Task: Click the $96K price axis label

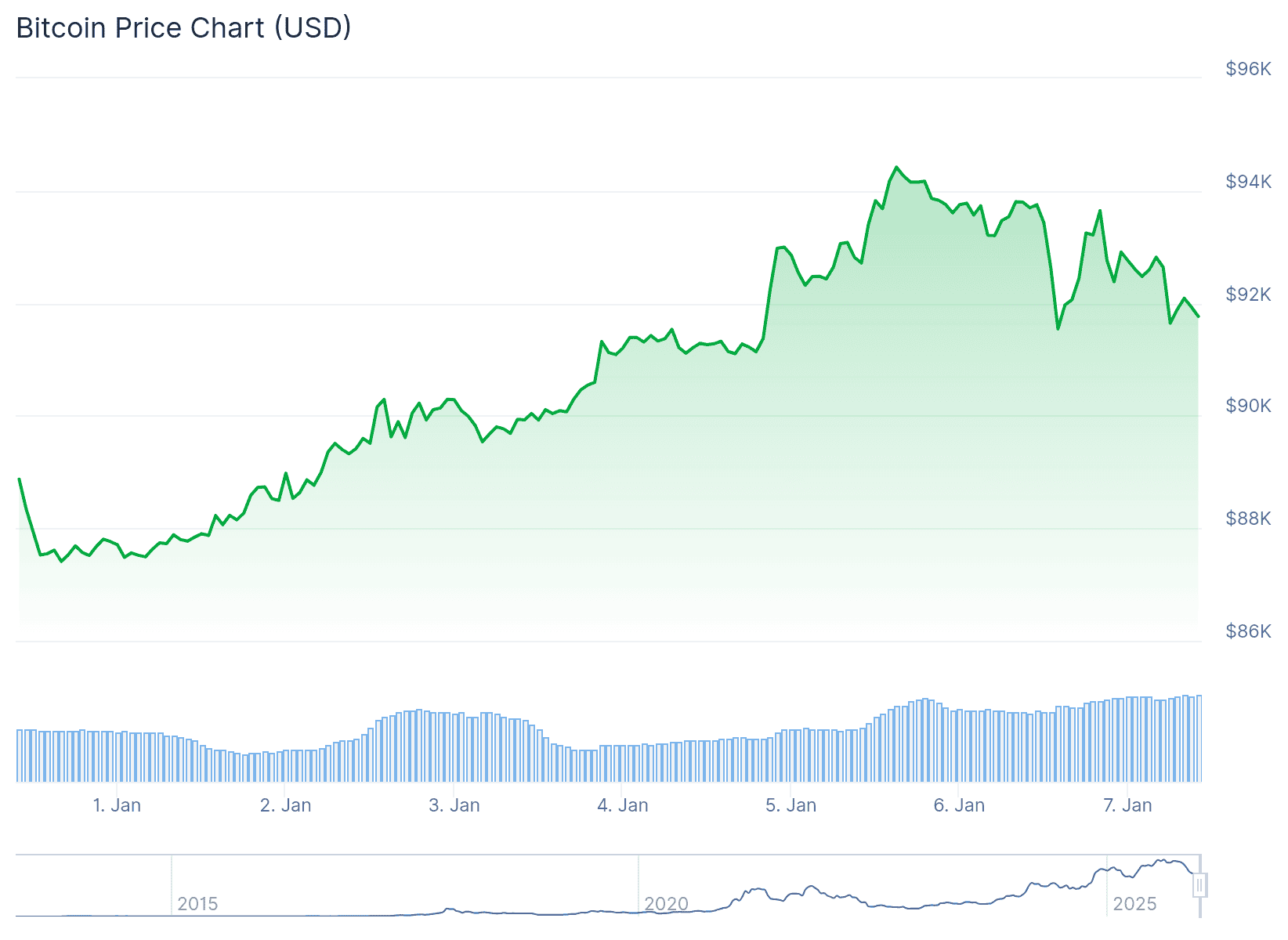Action: pyautogui.click(x=1248, y=69)
